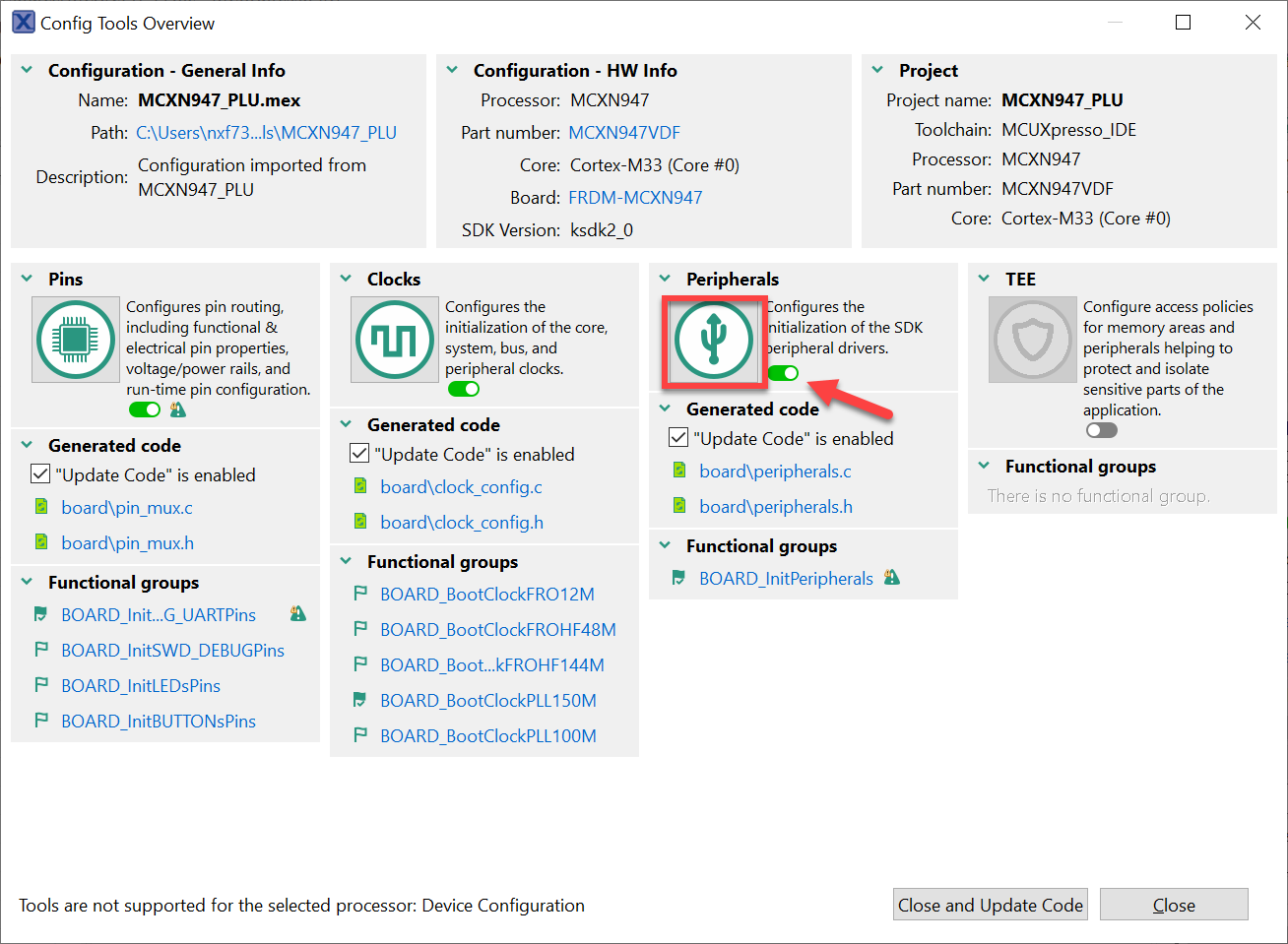This screenshot has height=944, width=1288.
Task: Collapse the Configuration - General Info section
Action: [28, 70]
